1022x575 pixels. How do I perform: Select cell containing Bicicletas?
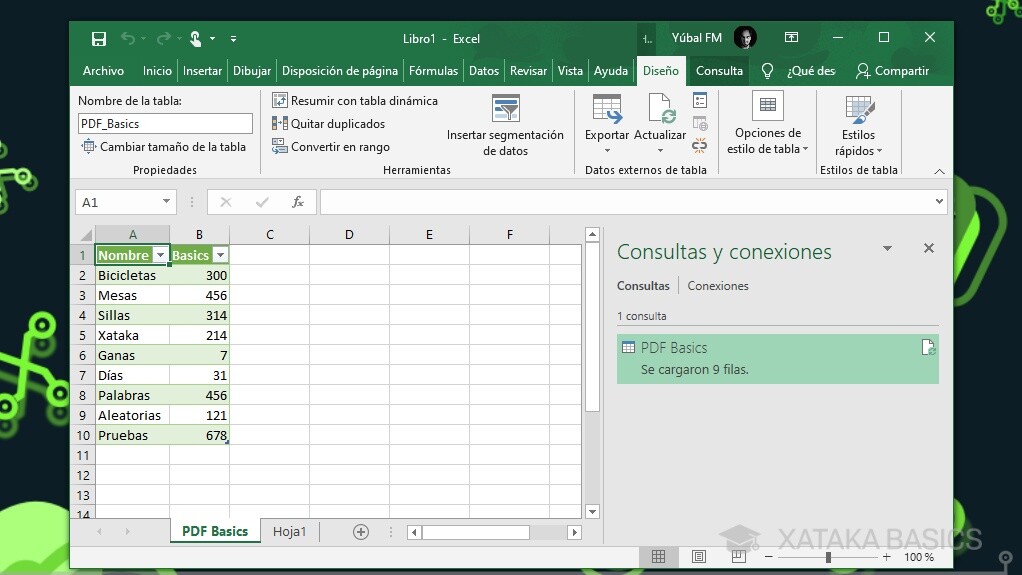[x=132, y=275]
